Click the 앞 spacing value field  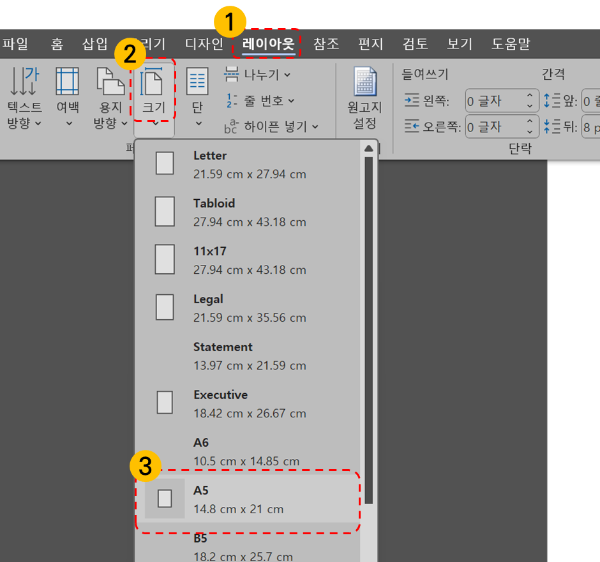tap(590, 101)
